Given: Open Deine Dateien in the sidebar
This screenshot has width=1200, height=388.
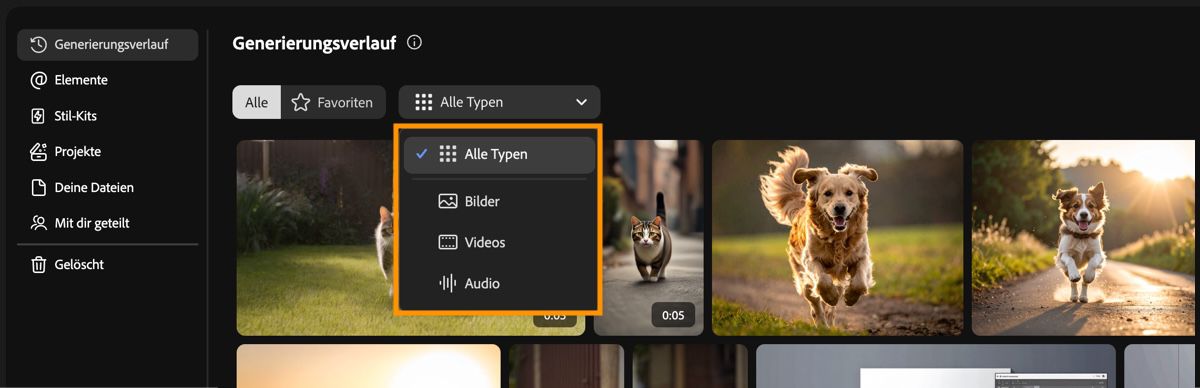Looking at the screenshot, I should point(82,188).
